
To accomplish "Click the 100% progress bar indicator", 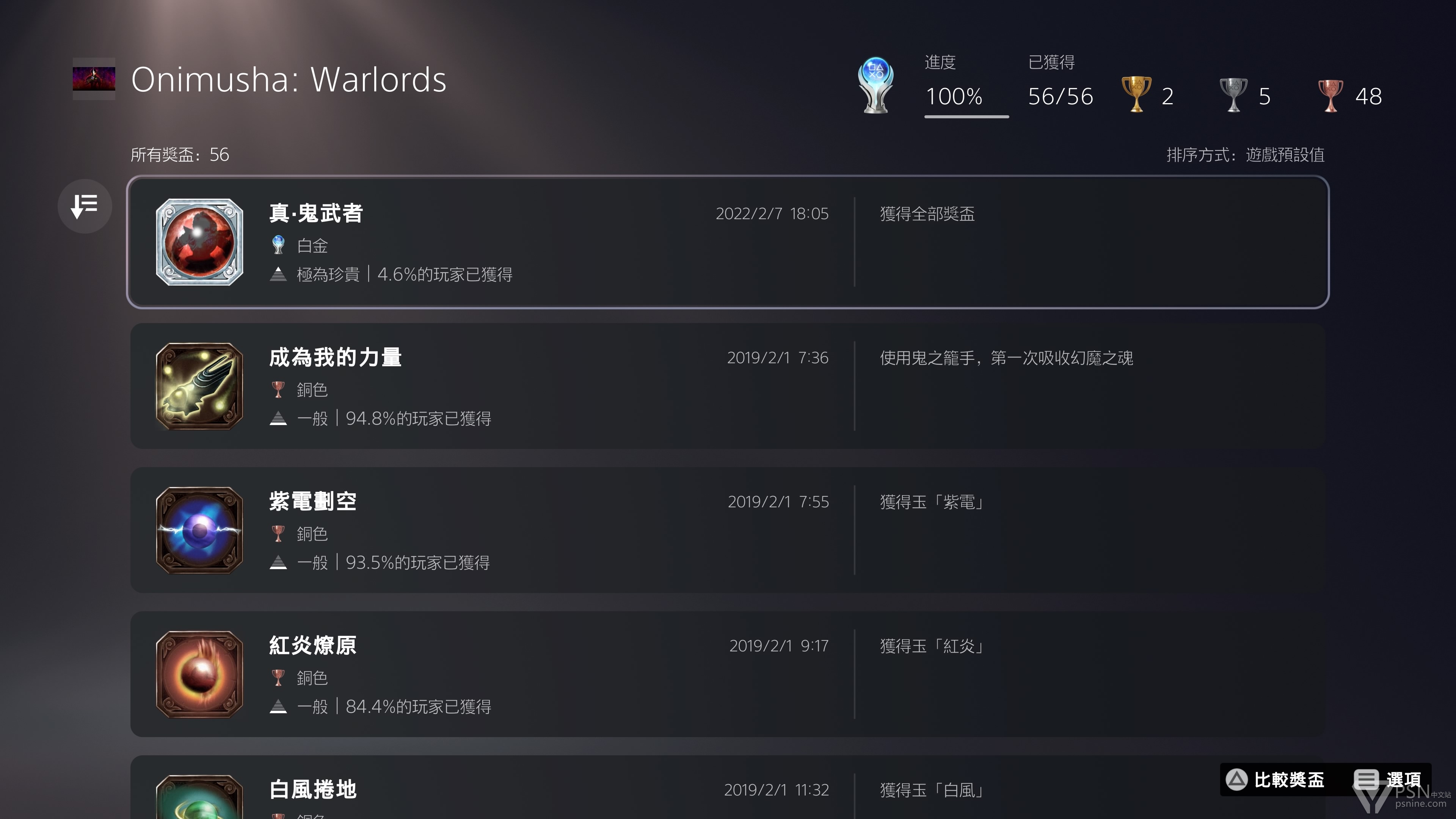I will click(x=966, y=116).
